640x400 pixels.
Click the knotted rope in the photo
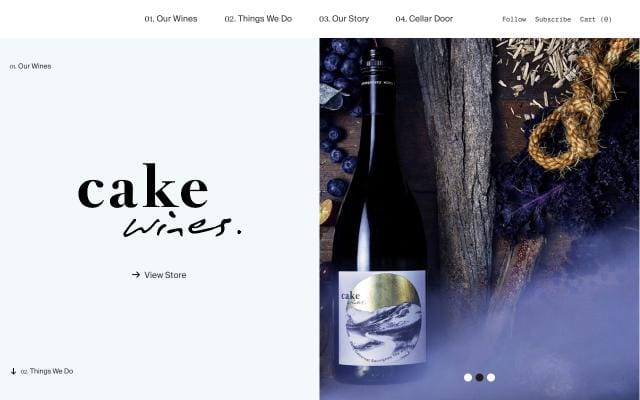point(580,106)
